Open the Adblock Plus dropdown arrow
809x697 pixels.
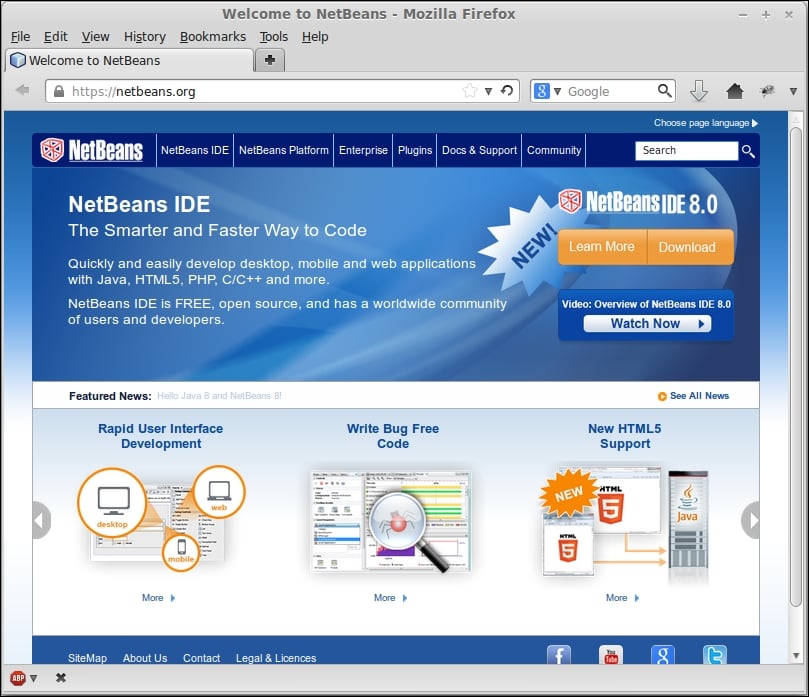tap(32, 677)
